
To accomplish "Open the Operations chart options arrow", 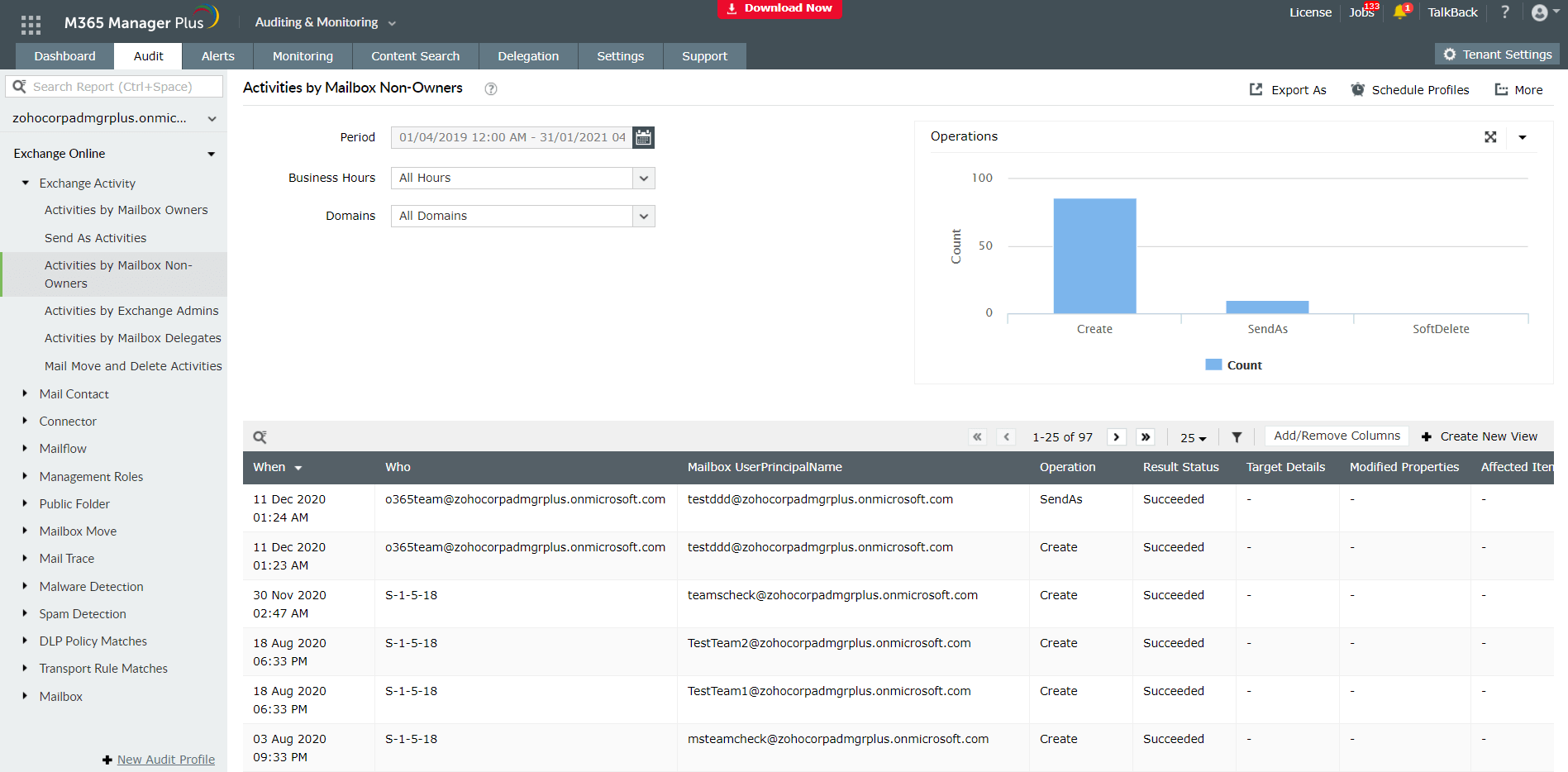I will [x=1522, y=137].
